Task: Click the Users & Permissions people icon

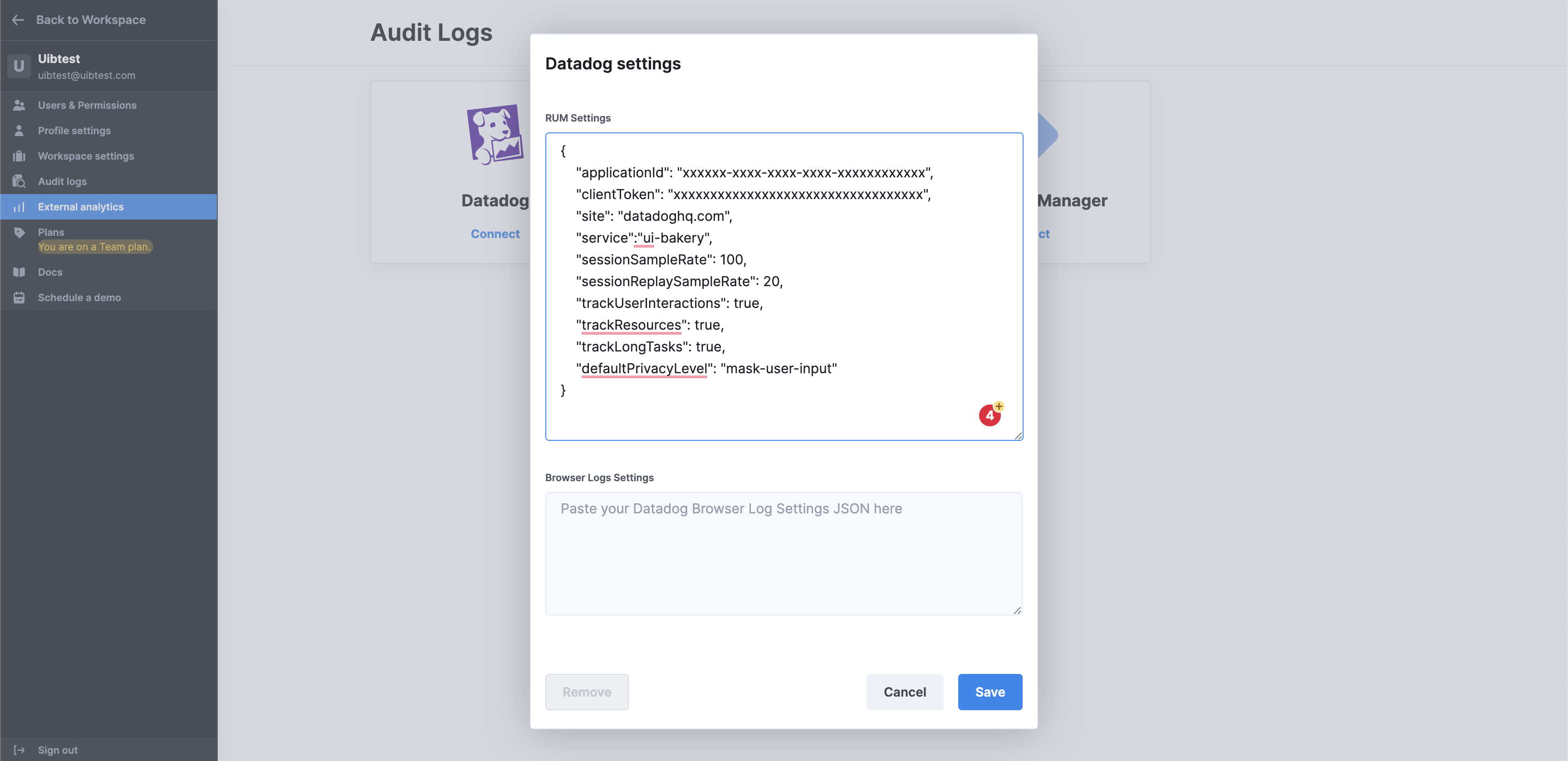Action: pos(20,105)
